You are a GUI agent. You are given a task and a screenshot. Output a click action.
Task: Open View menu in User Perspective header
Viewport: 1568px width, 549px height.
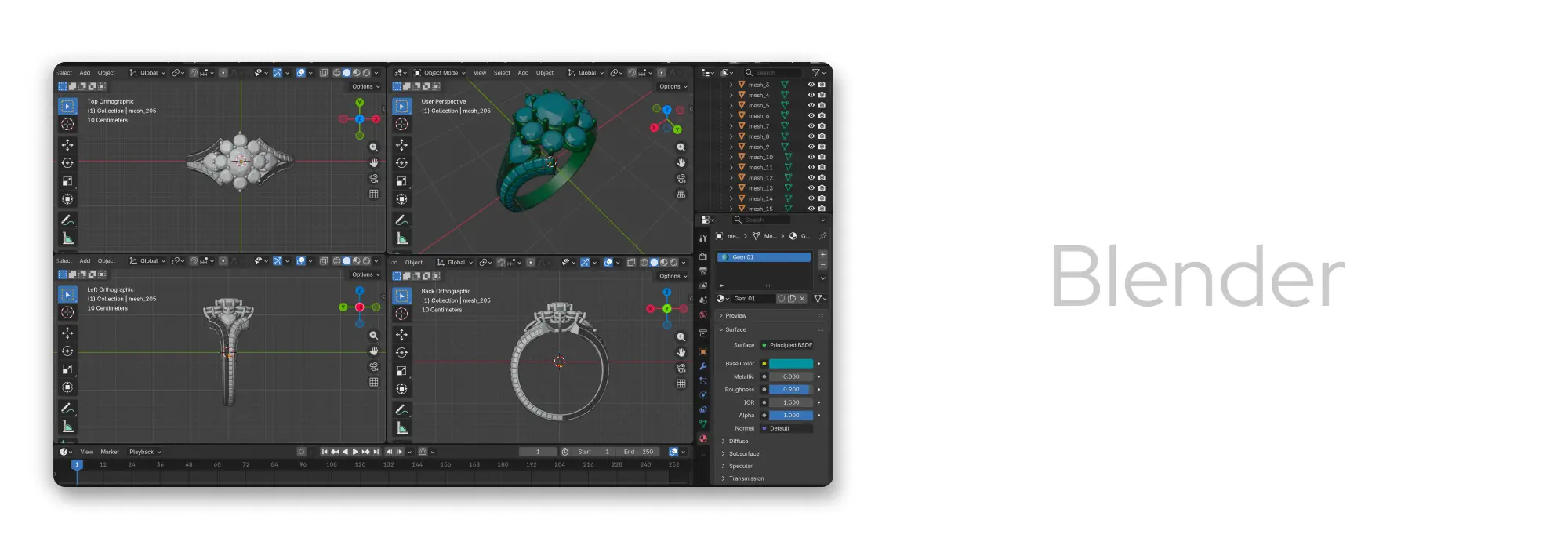480,73
